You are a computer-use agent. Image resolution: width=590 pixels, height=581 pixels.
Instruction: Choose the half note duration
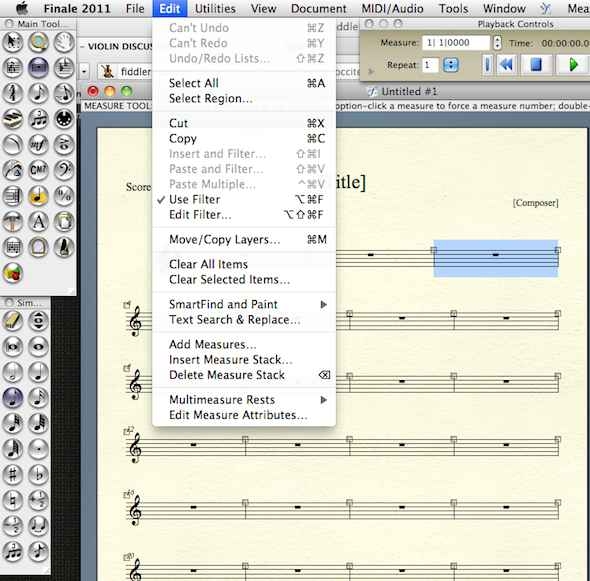pos(13,372)
